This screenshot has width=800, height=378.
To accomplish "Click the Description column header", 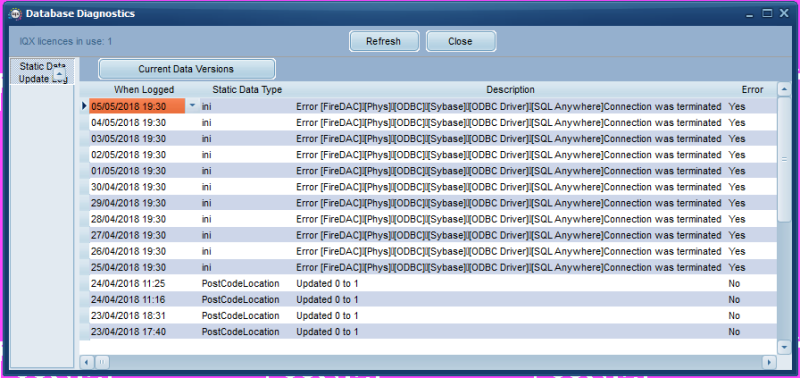I will click(510, 90).
